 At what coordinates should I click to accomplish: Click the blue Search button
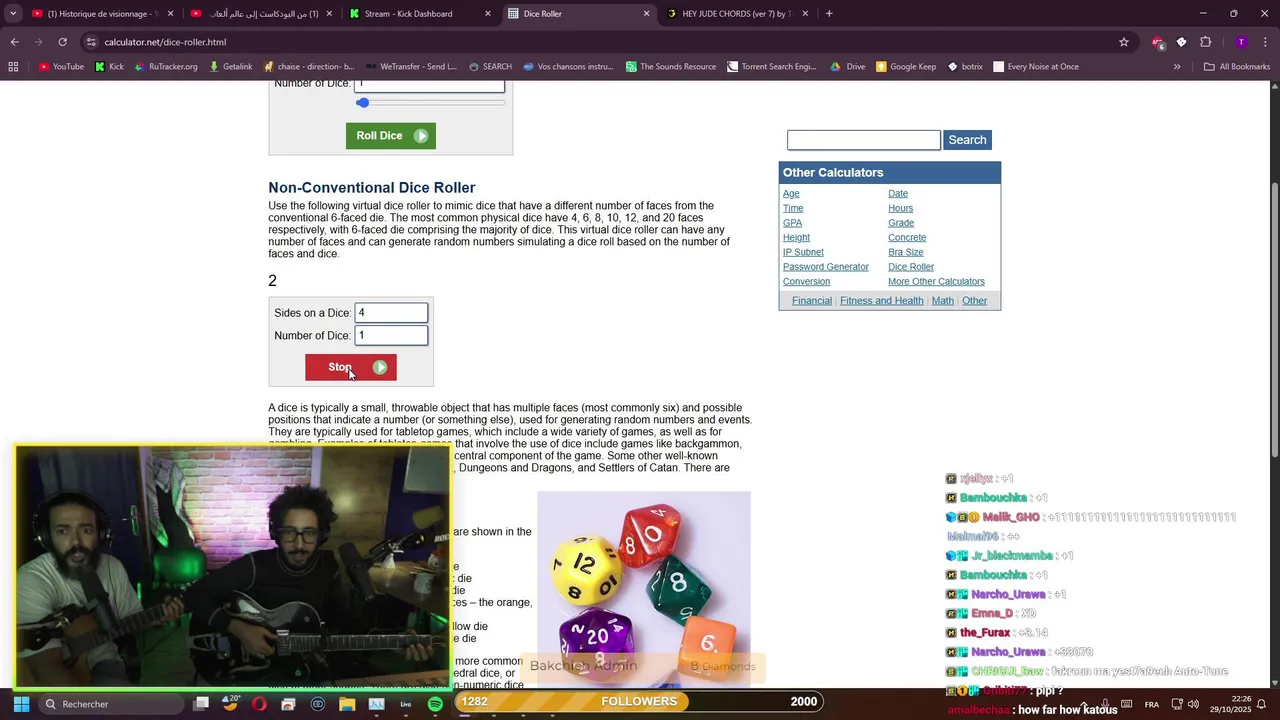pyautogui.click(x=967, y=140)
